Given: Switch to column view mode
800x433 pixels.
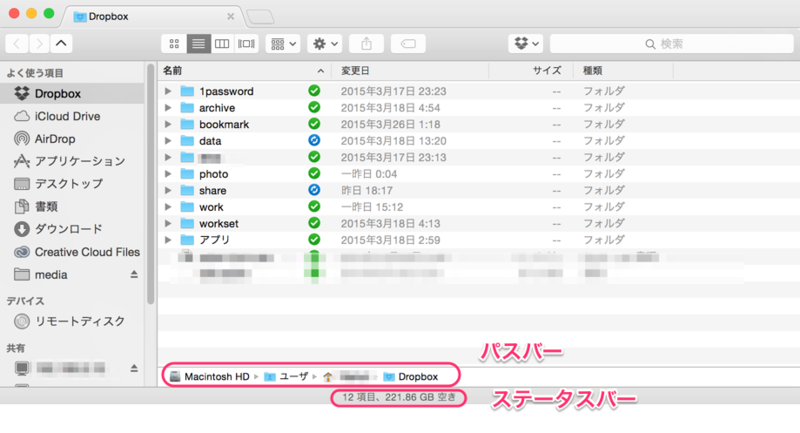Looking at the screenshot, I should pyautogui.click(x=222, y=44).
